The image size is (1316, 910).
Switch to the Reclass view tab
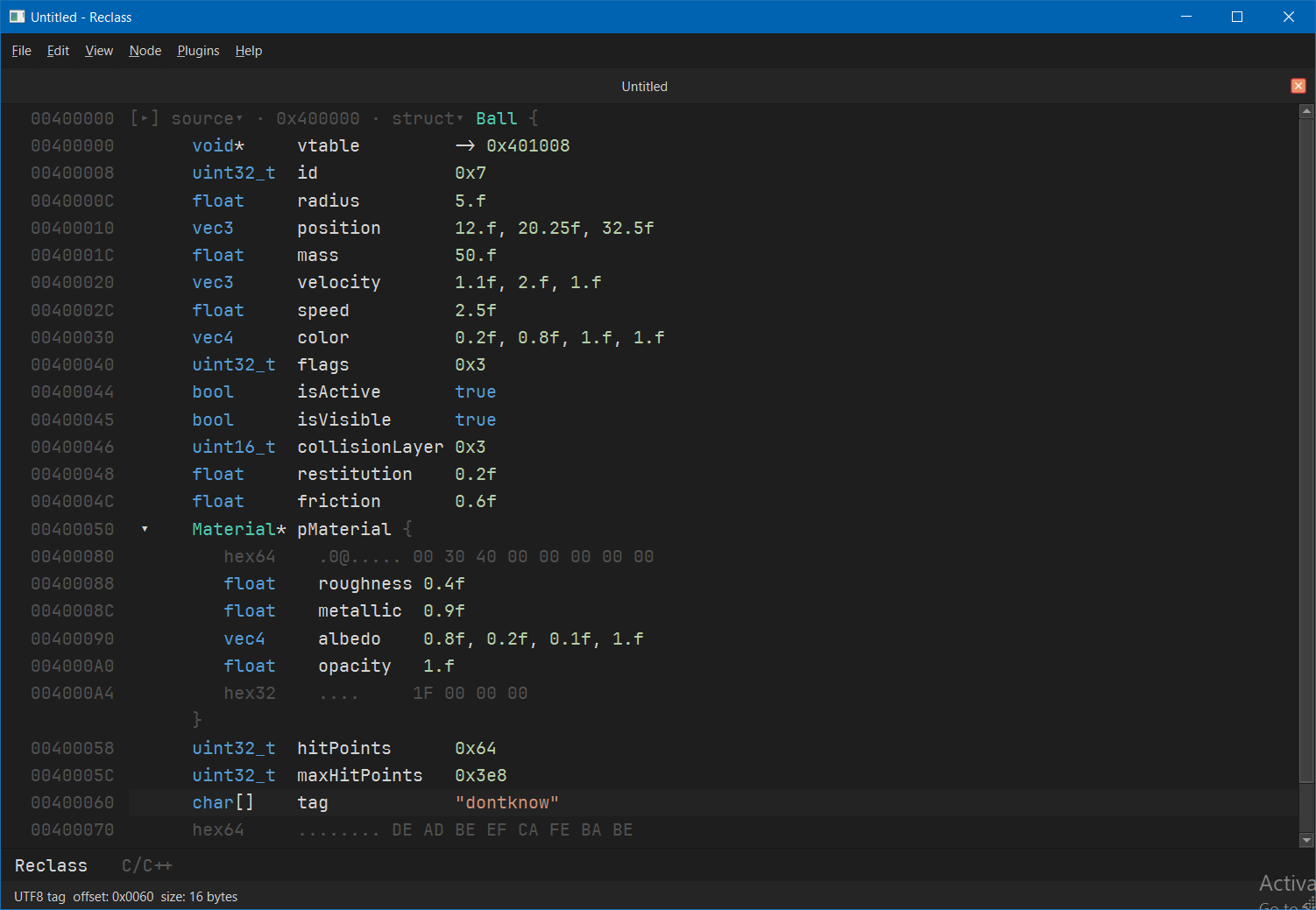(x=51, y=865)
